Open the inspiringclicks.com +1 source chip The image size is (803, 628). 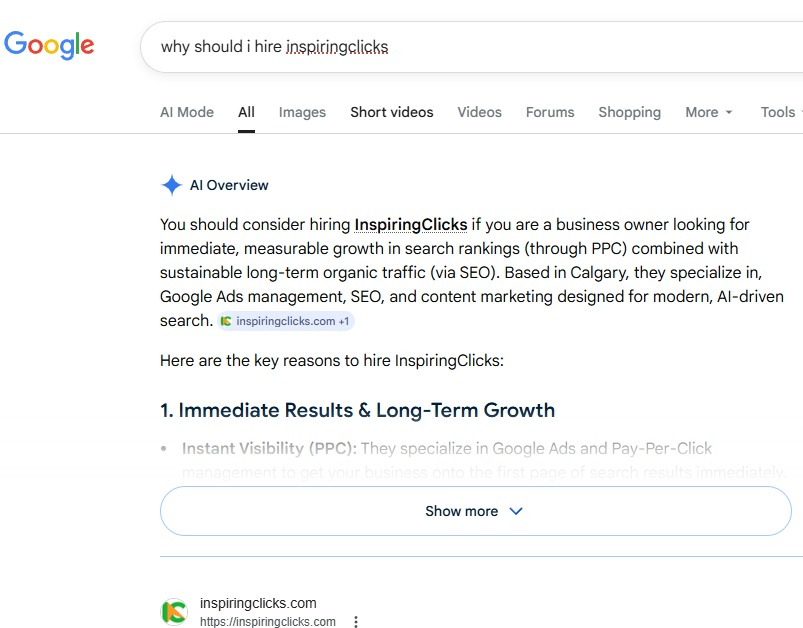286,321
